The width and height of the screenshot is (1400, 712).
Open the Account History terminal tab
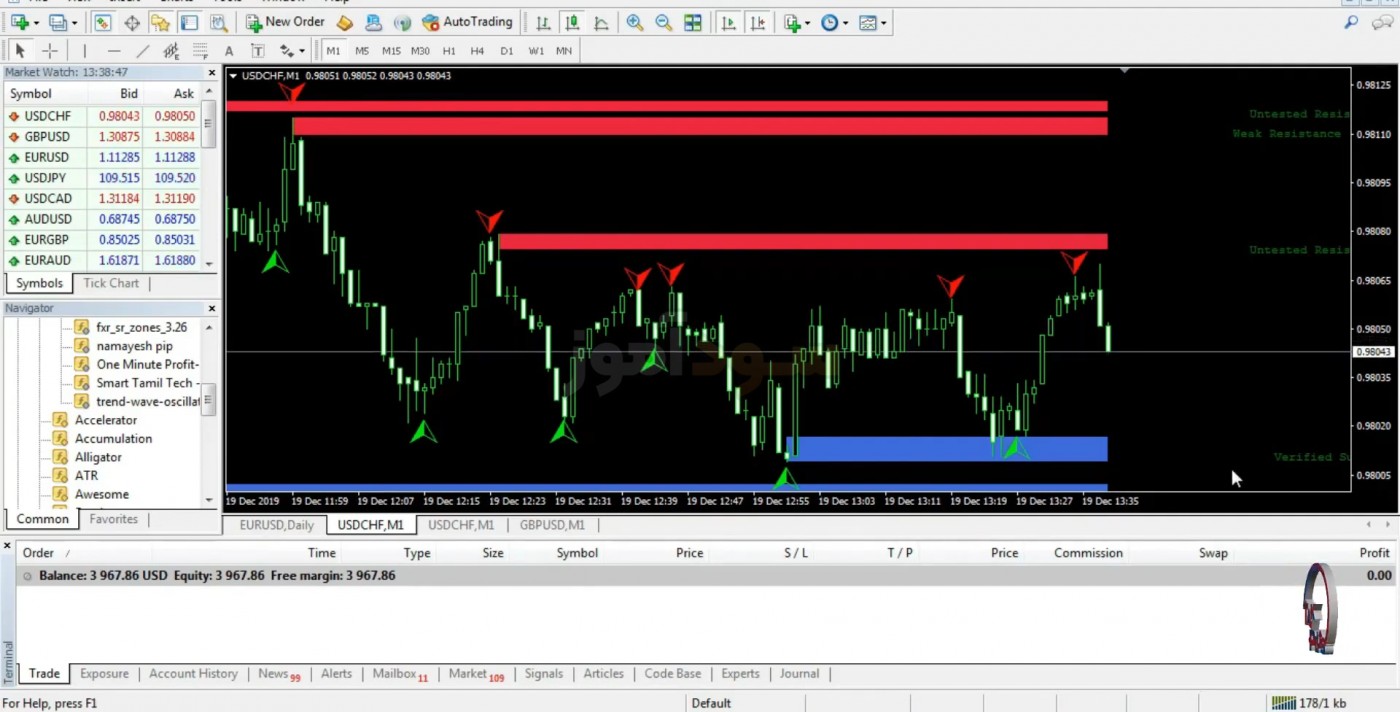193,674
